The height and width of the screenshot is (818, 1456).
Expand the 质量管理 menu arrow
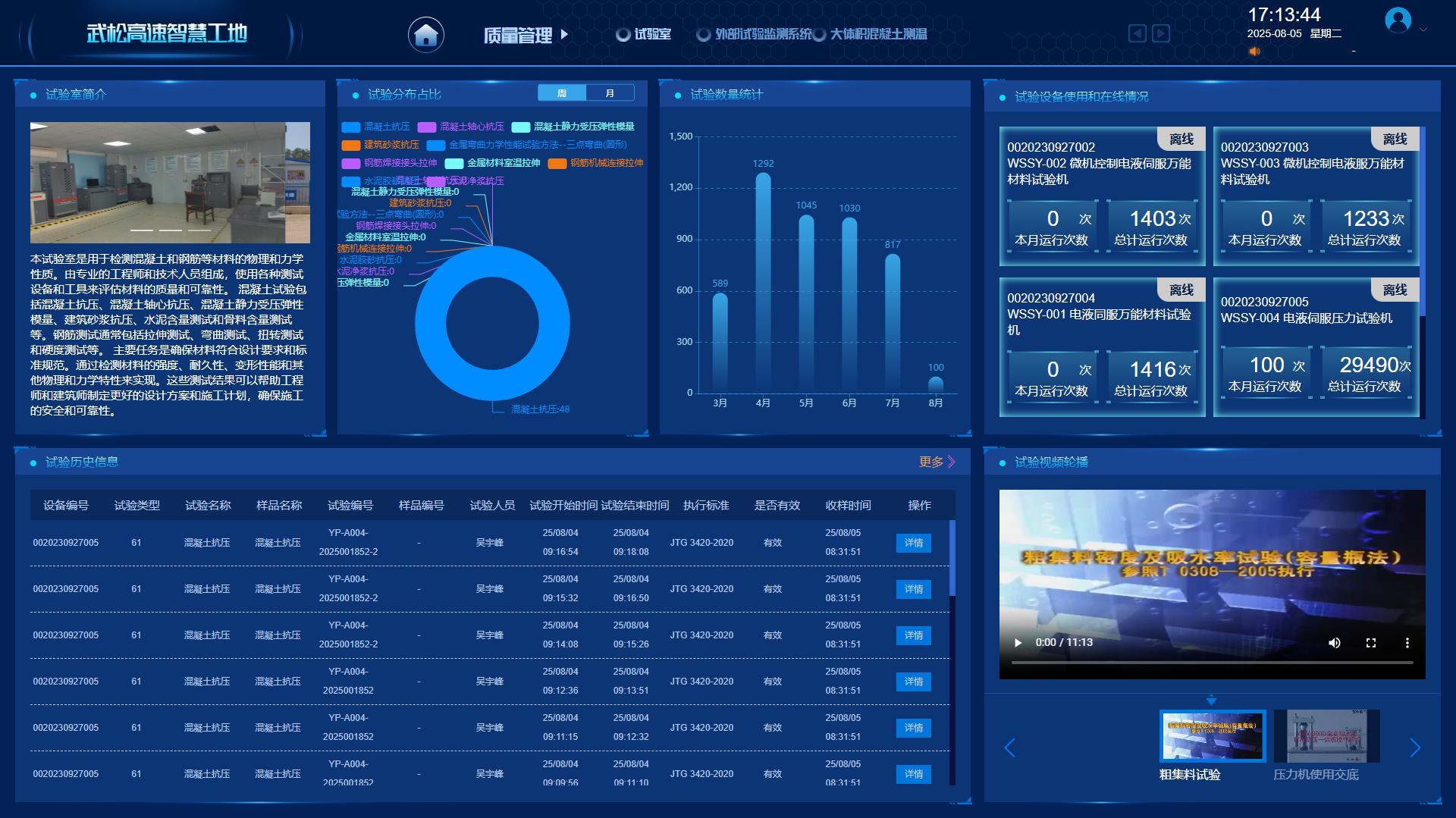click(564, 34)
